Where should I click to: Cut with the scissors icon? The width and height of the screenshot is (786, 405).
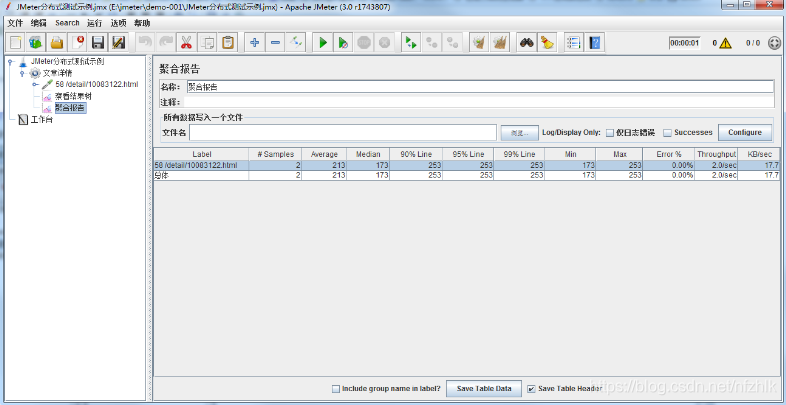(186, 43)
